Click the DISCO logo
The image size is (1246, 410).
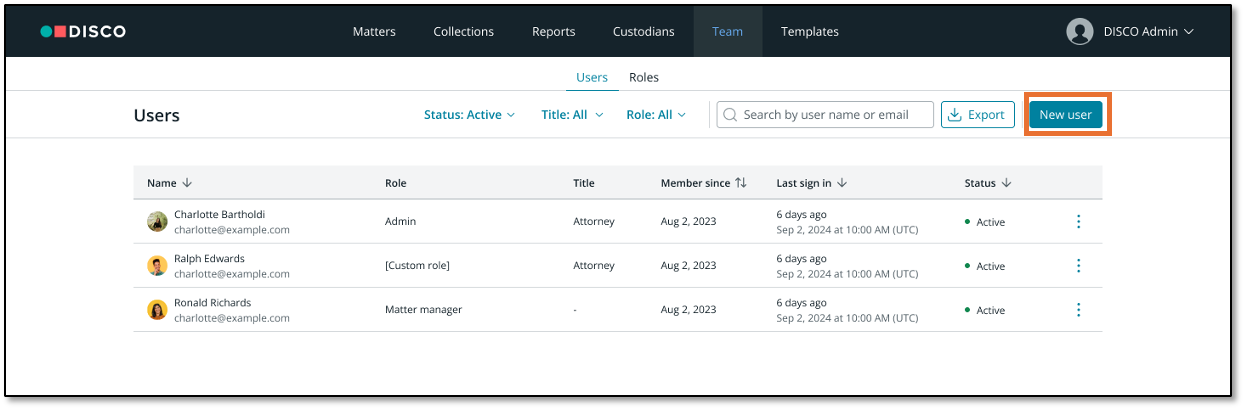[83, 31]
